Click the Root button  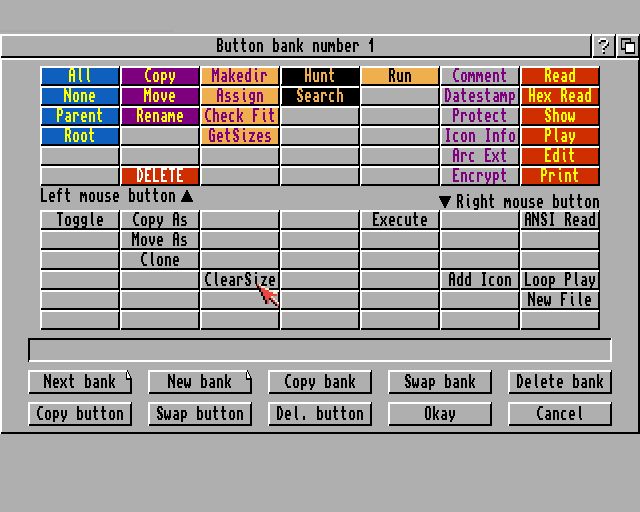(x=80, y=136)
